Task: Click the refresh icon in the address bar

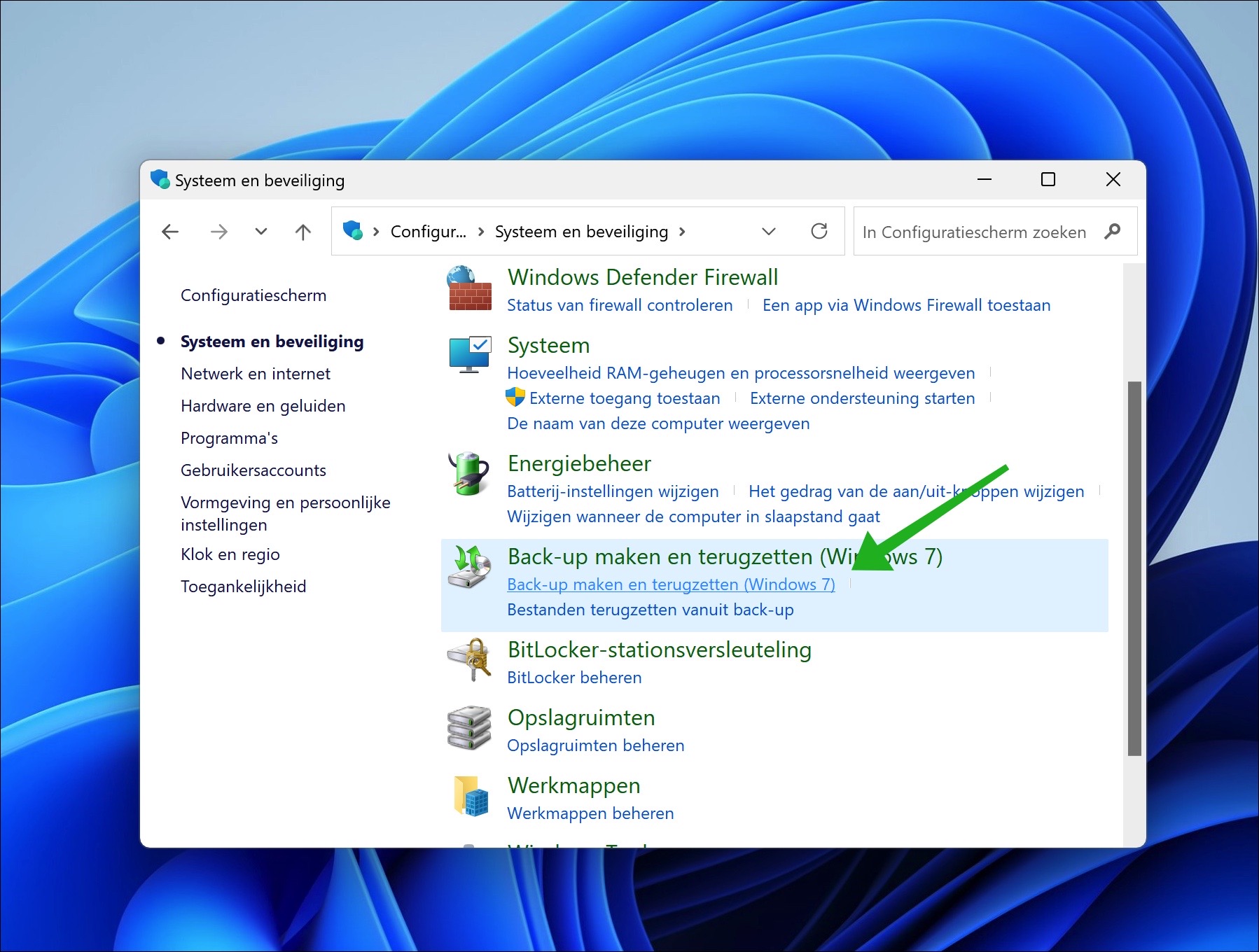Action: click(x=819, y=231)
